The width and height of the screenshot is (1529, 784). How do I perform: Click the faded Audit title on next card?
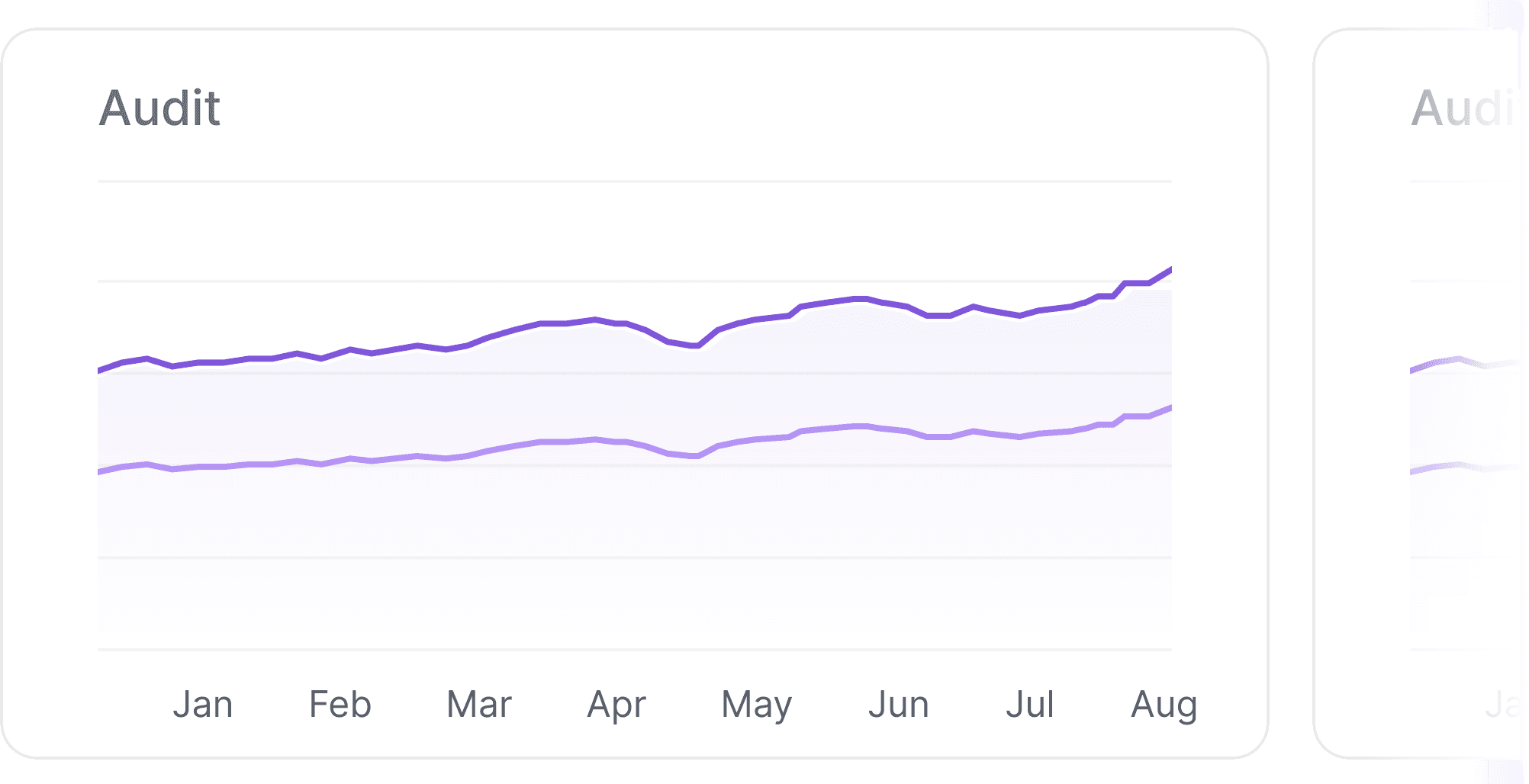coord(1461,108)
